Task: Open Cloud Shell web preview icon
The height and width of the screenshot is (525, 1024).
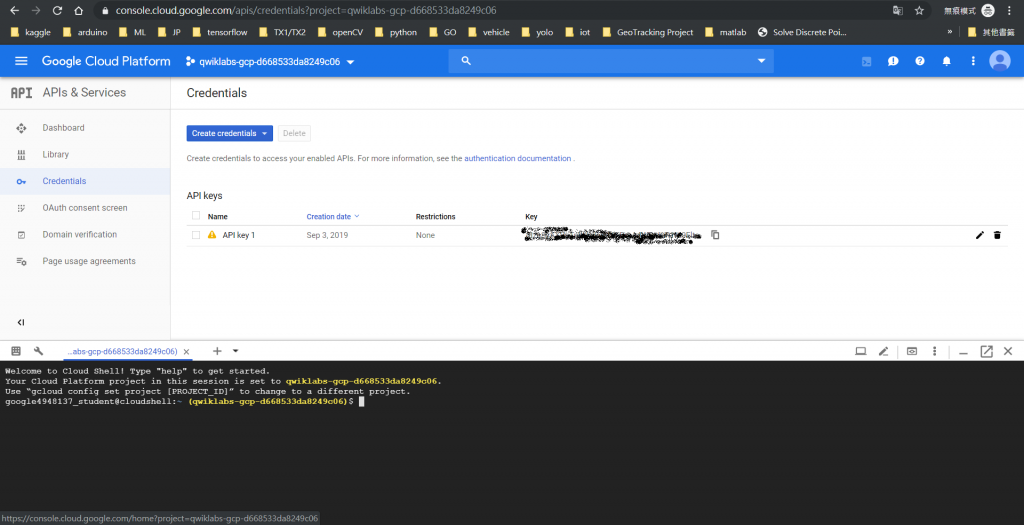Action: click(912, 351)
